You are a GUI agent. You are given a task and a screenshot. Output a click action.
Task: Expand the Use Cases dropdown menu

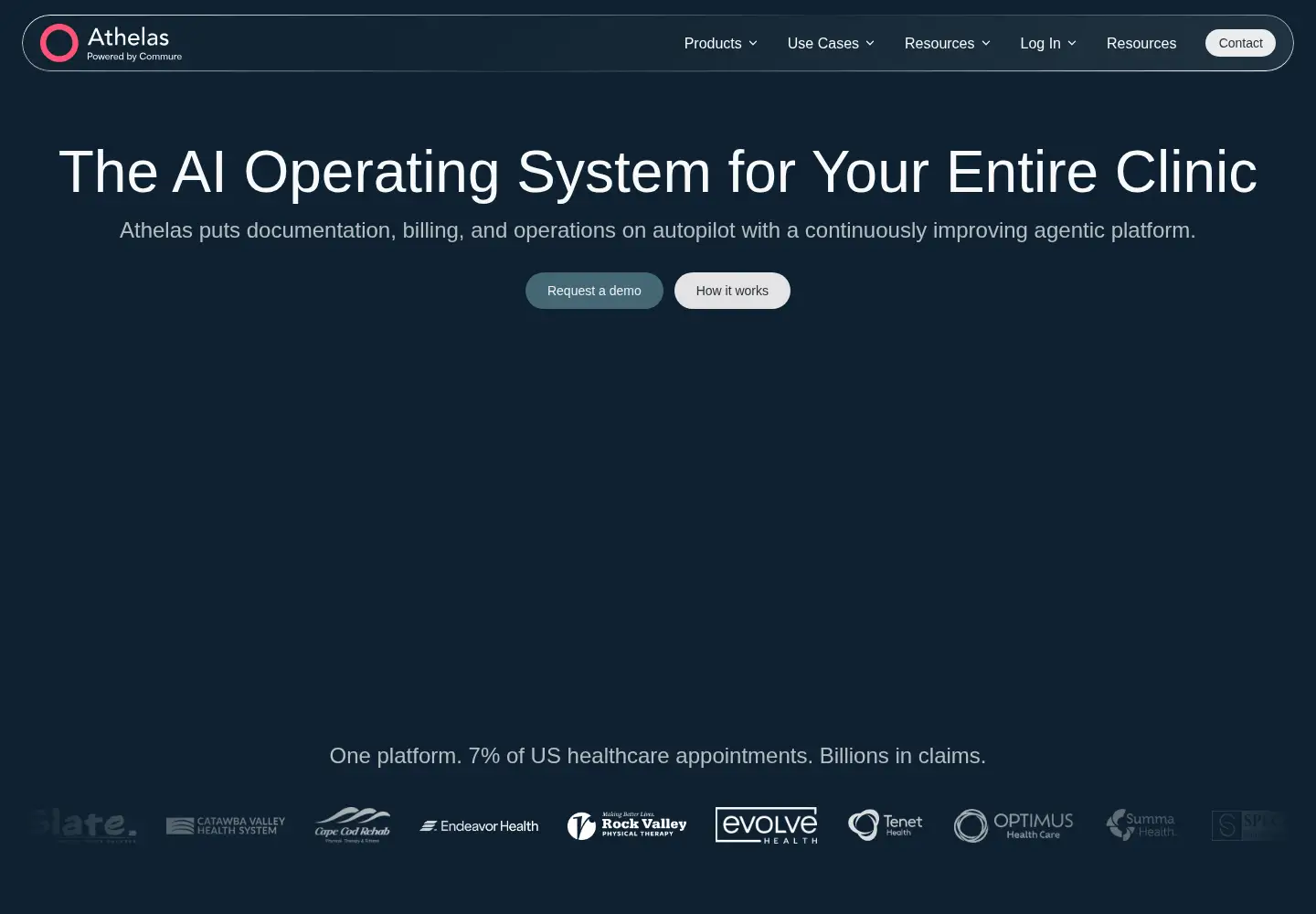click(832, 43)
